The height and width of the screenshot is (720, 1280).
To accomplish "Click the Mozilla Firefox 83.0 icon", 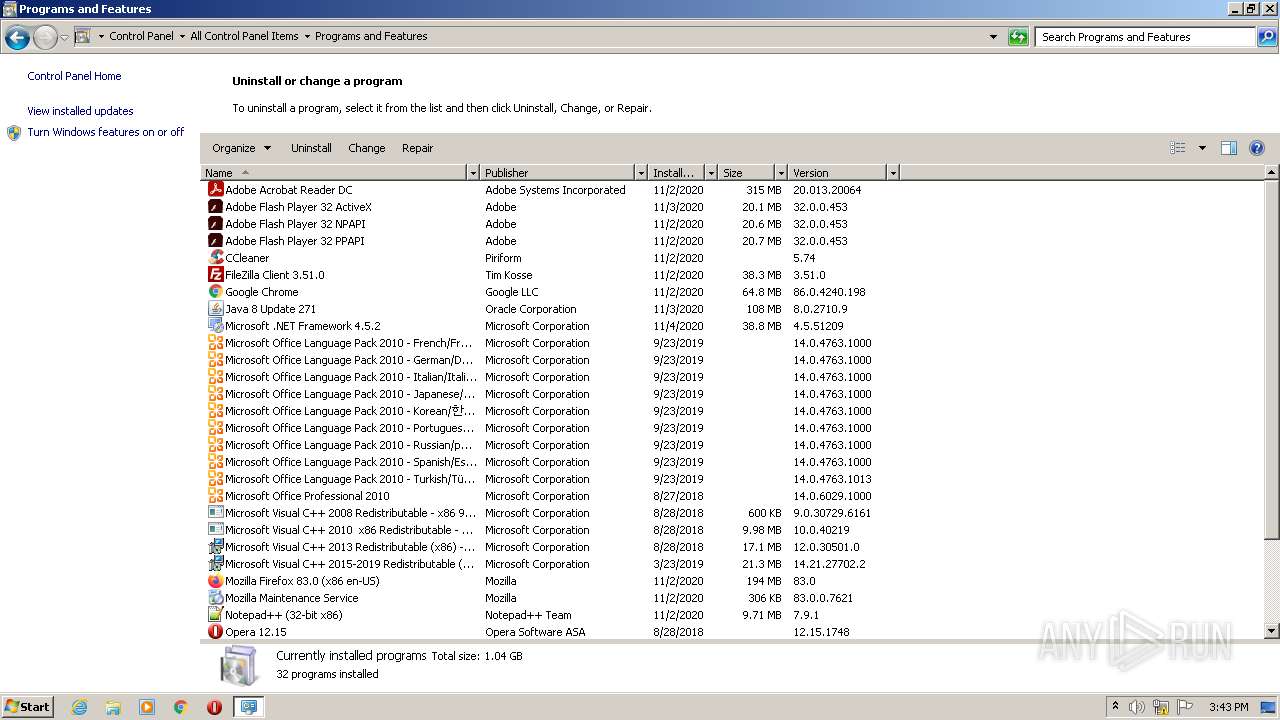I will (x=215, y=580).
